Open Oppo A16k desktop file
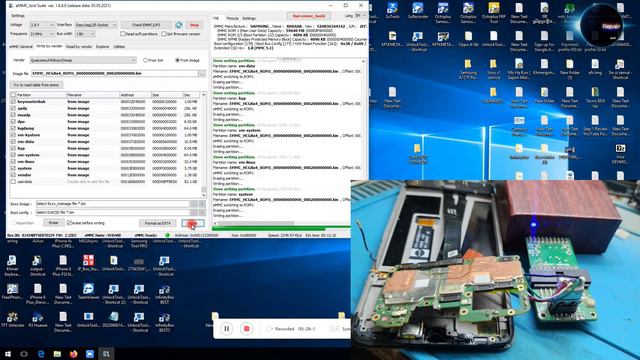 468,39
